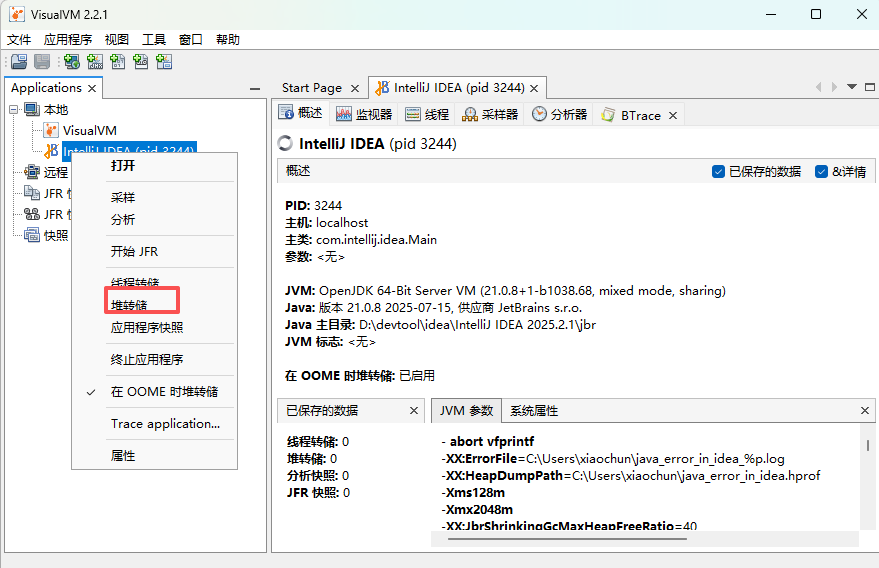Image resolution: width=879 pixels, height=568 pixels.
Task: Close the BTrace tab
Action: tap(673, 116)
